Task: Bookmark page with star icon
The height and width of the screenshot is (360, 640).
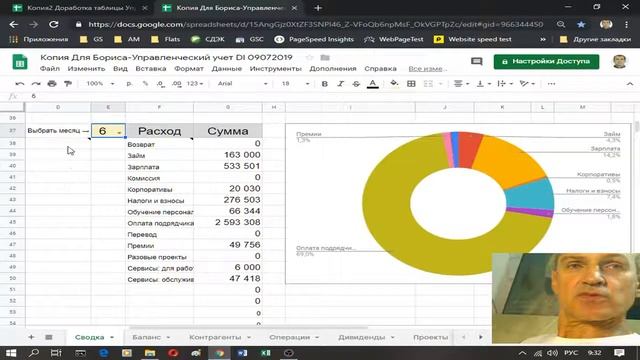Action: click(581, 24)
